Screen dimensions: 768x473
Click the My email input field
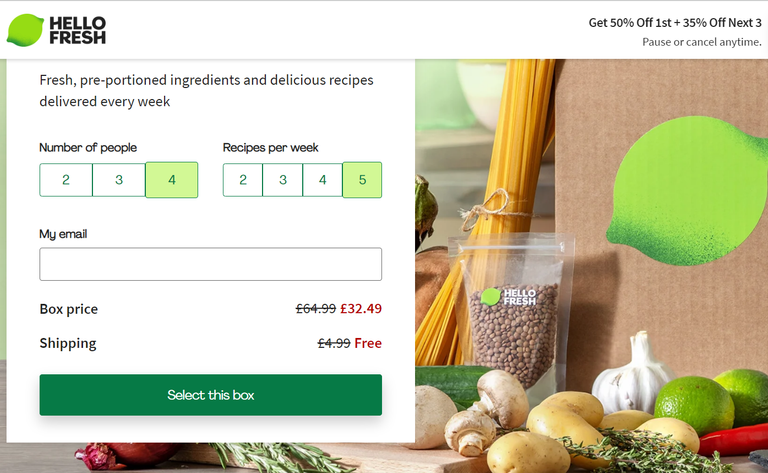211,264
